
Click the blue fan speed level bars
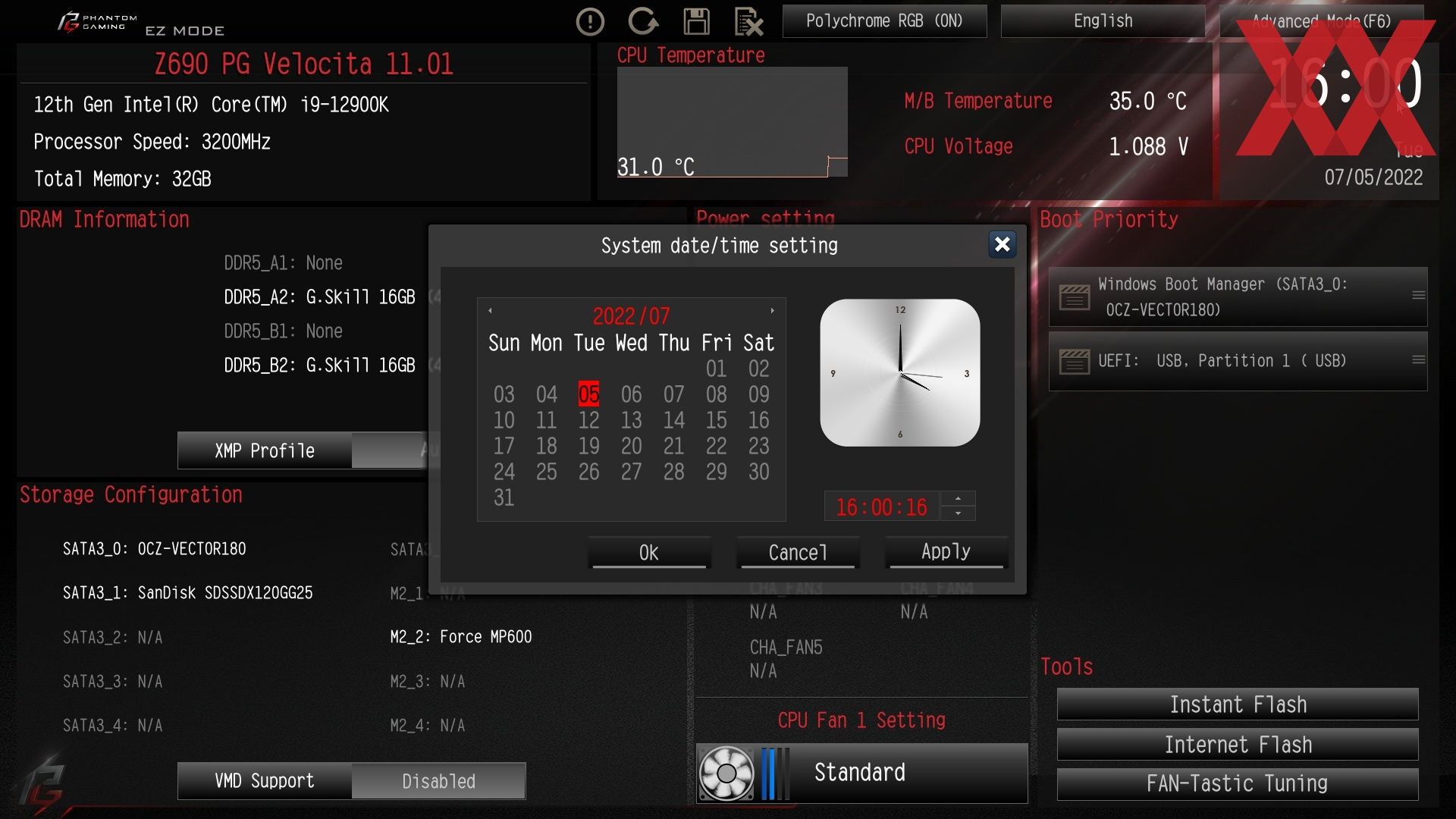pyautogui.click(x=775, y=773)
